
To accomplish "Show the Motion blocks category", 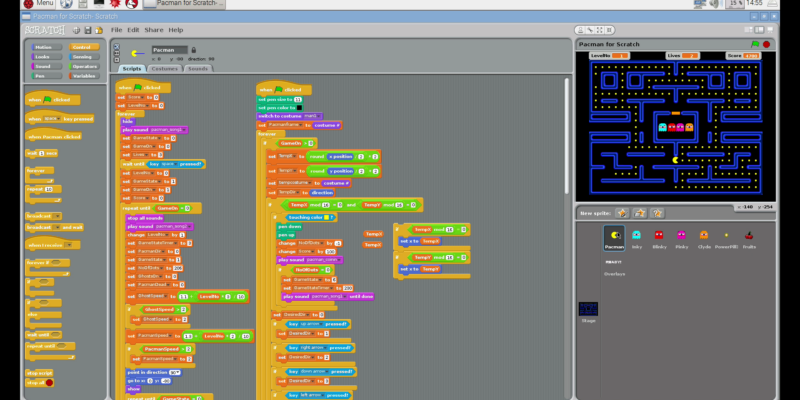I will click(x=46, y=47).
